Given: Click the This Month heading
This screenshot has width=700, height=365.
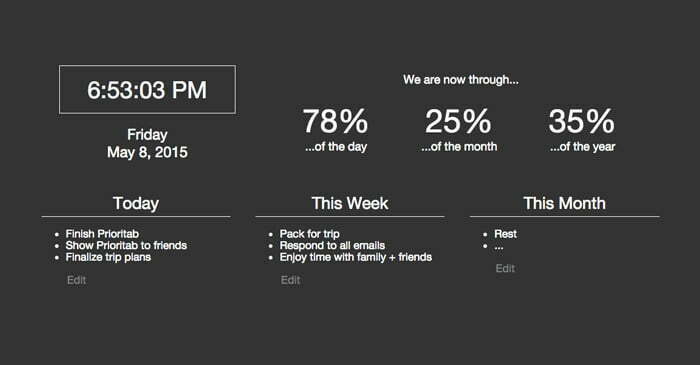Looking at the screenshot, I should click(x=565, y=203).
